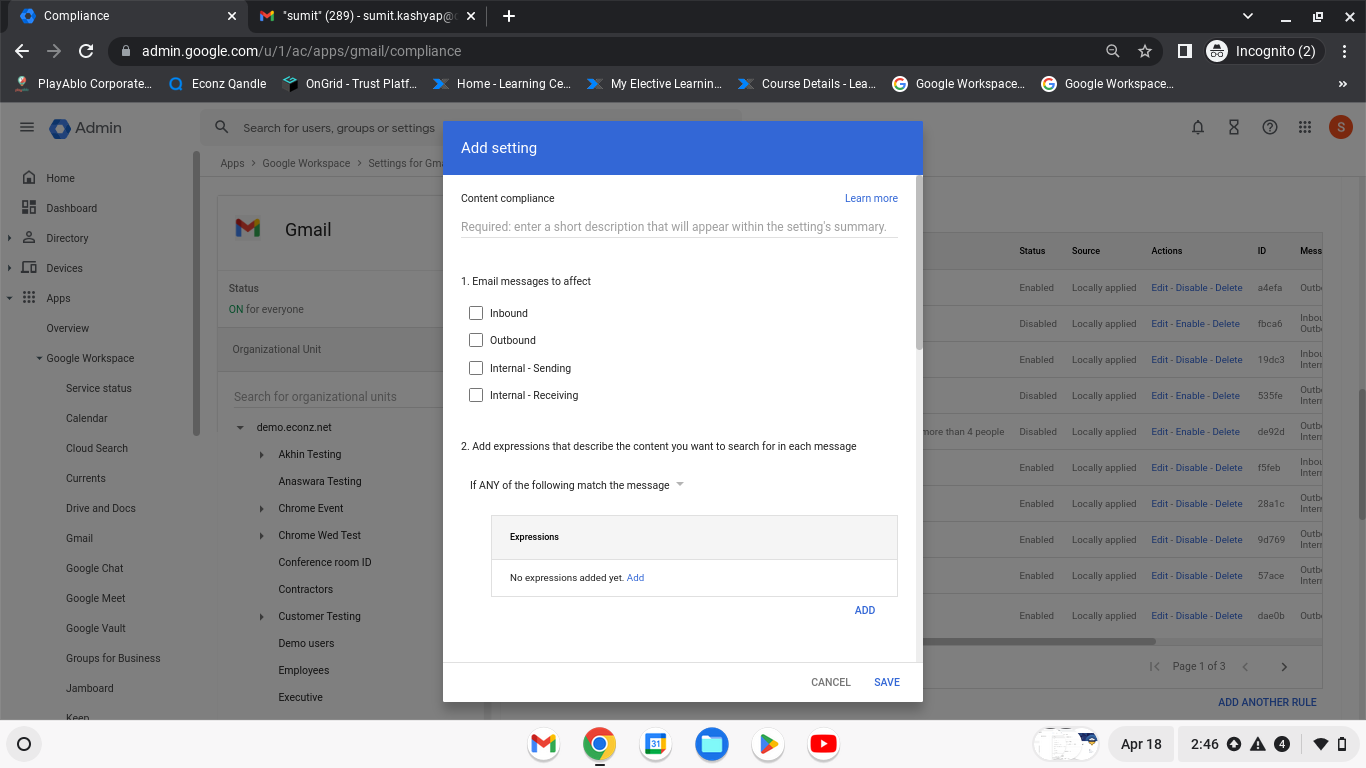1366x768 pixels.
Task: Show more bookmarks chevron
Action: click(1342, 84)
